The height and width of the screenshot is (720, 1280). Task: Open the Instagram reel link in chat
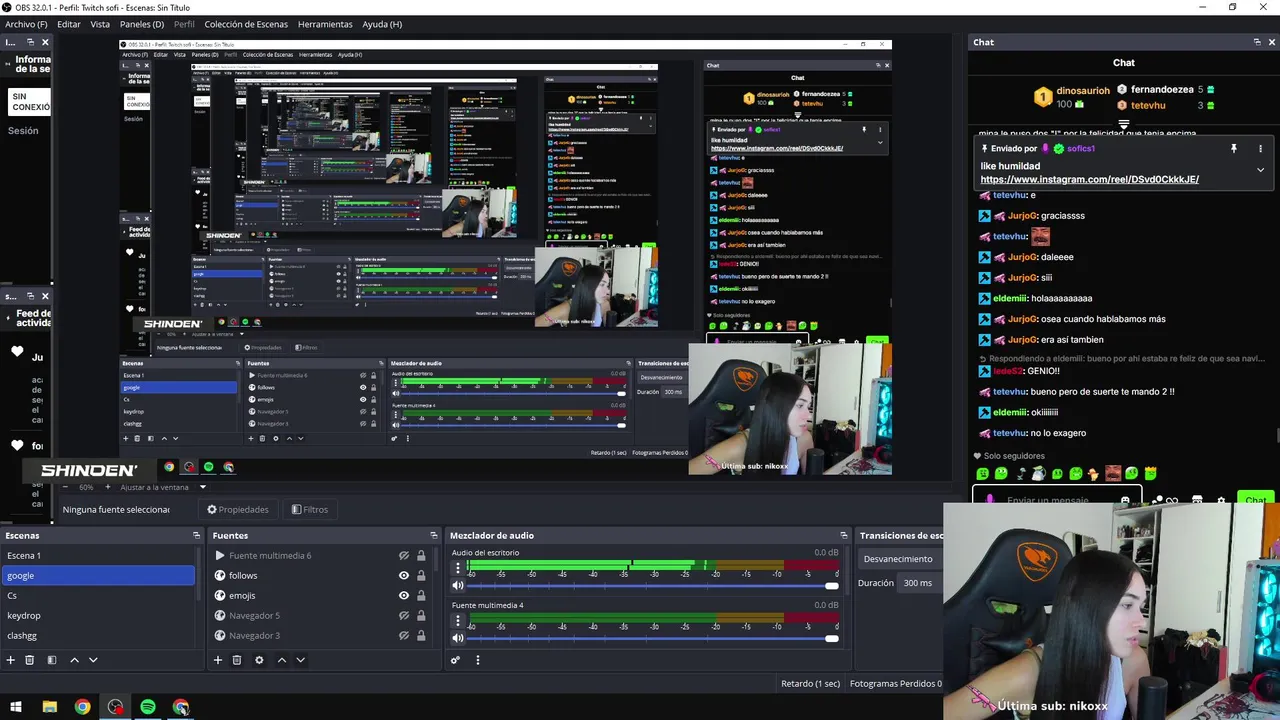point(1089,180)
